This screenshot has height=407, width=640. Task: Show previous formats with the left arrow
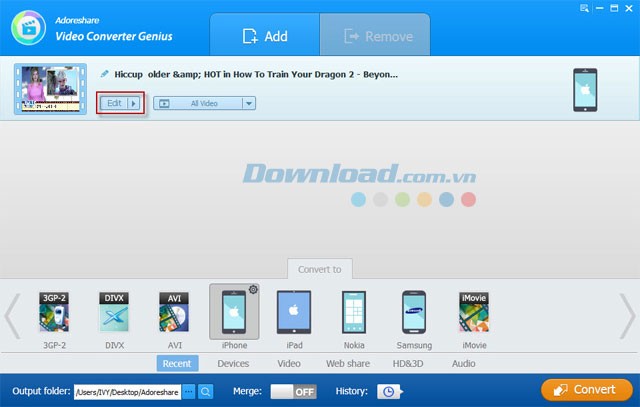click(12, 316)
